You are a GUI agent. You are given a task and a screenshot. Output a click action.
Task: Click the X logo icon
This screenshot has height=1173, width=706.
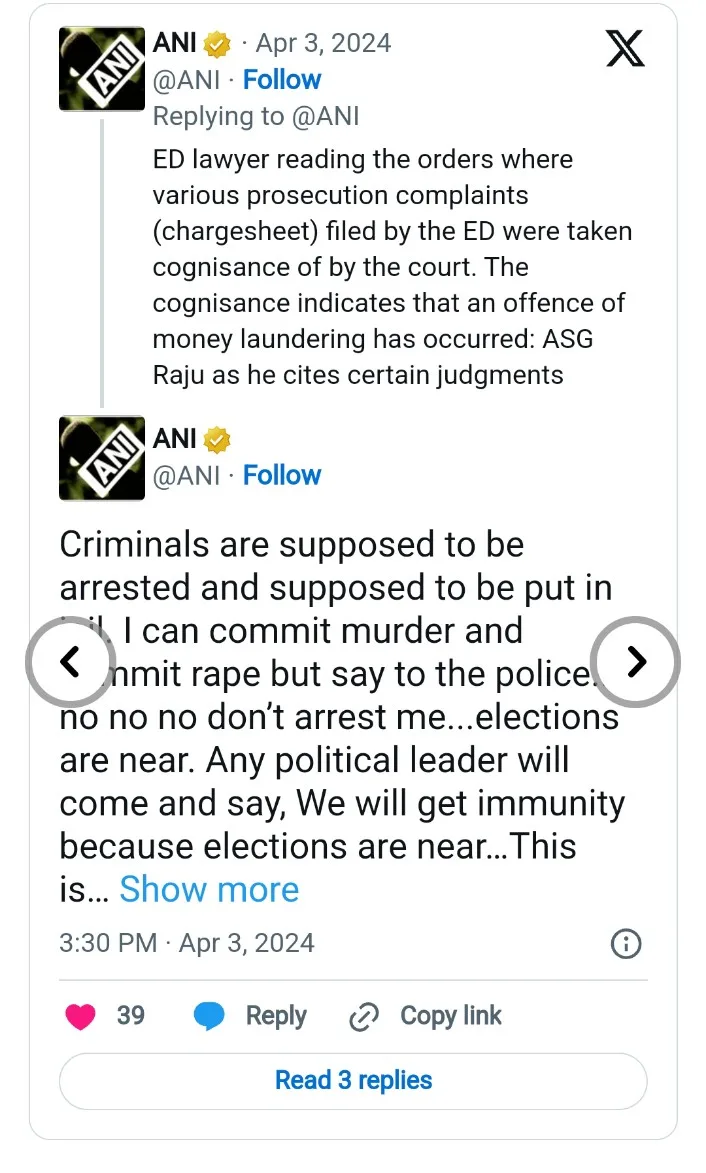pos(625,48)
